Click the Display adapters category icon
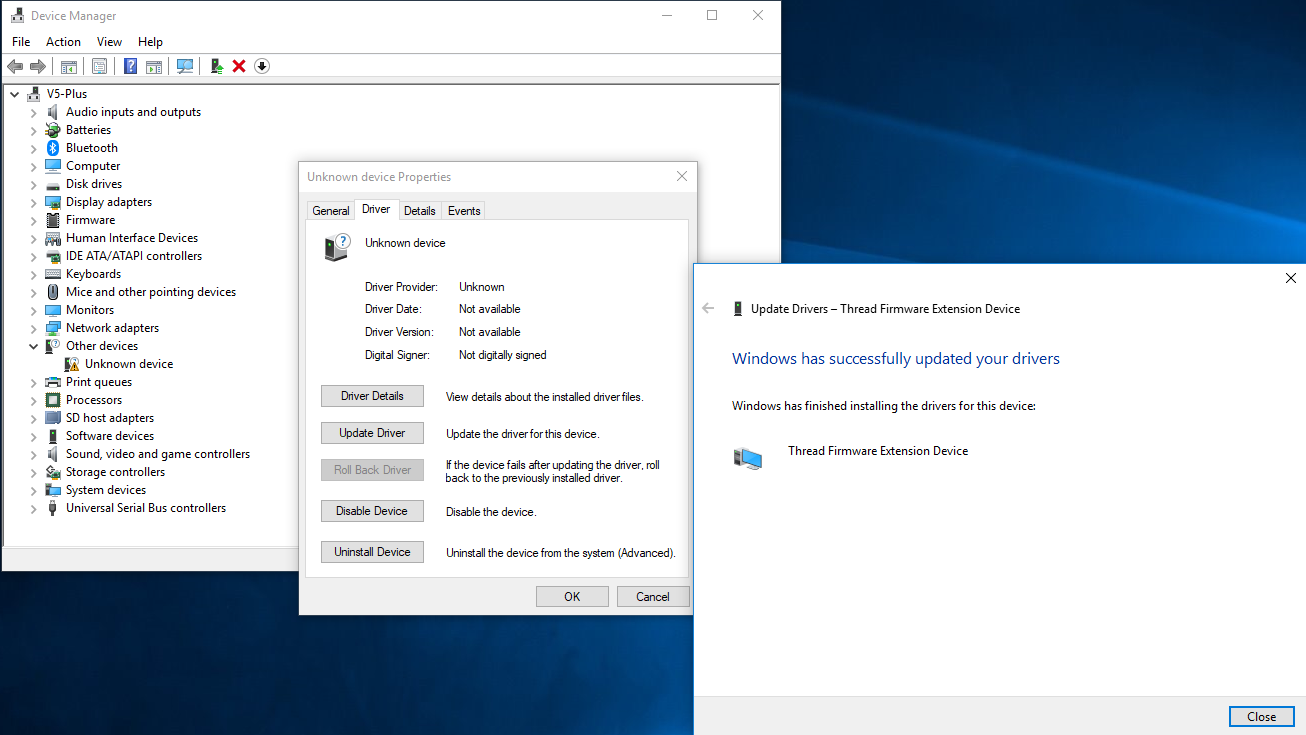 (x=53, y=202)
